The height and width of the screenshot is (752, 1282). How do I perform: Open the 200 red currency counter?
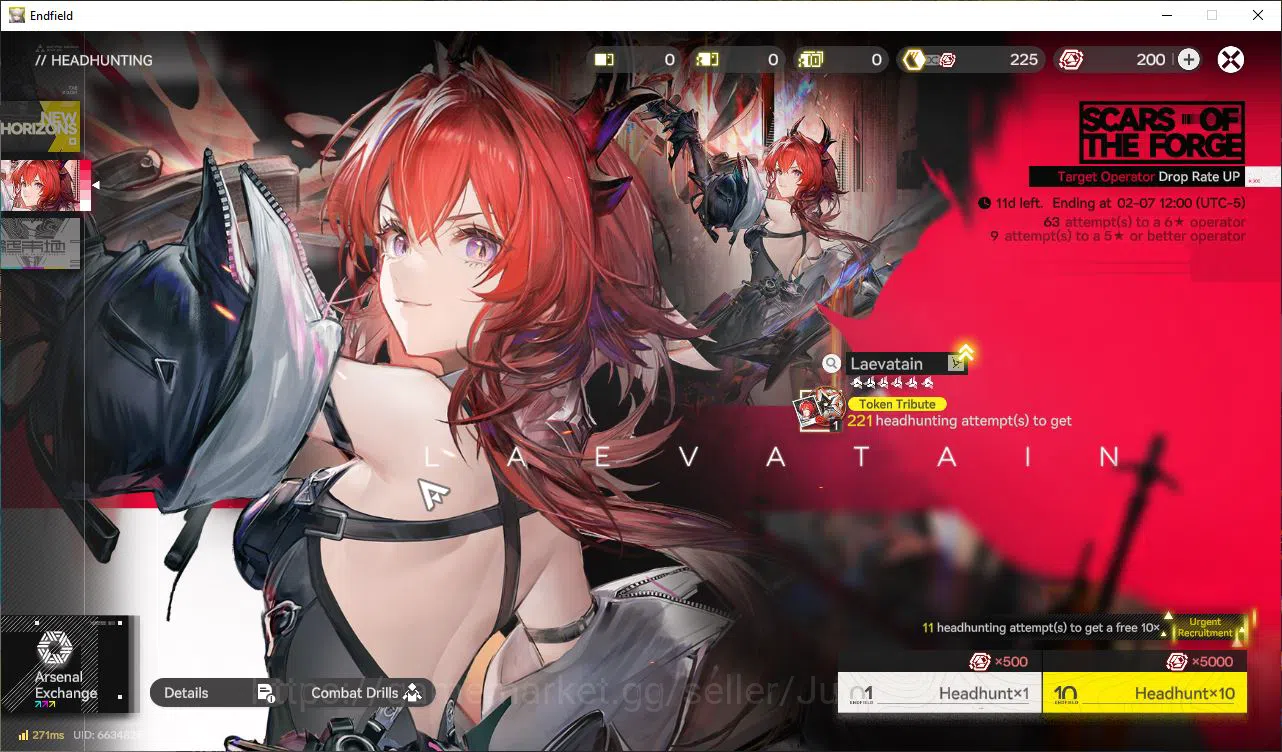pyautogui.click(x=1112, y=60)
